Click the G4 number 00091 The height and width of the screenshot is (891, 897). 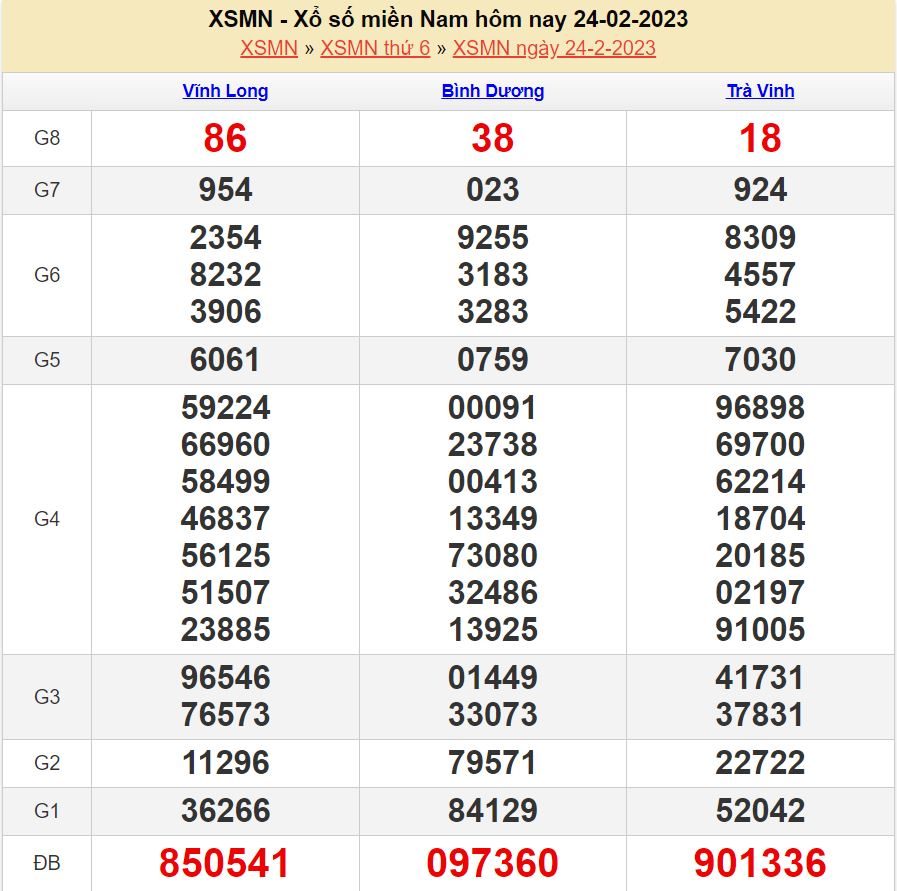(x=493, y=408)
